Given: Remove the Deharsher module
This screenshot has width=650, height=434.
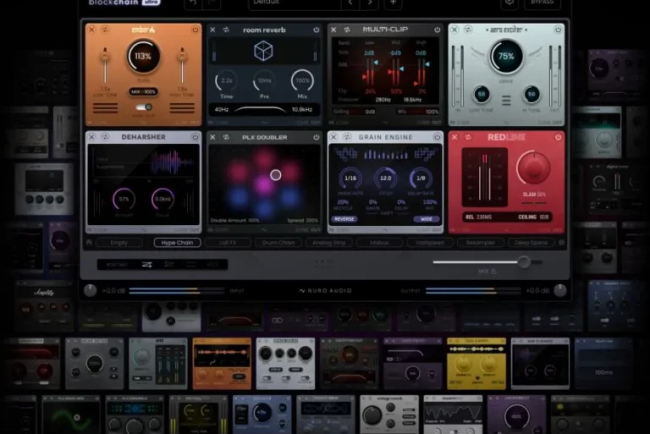Looking at the screenshot, I should point(92,137).
